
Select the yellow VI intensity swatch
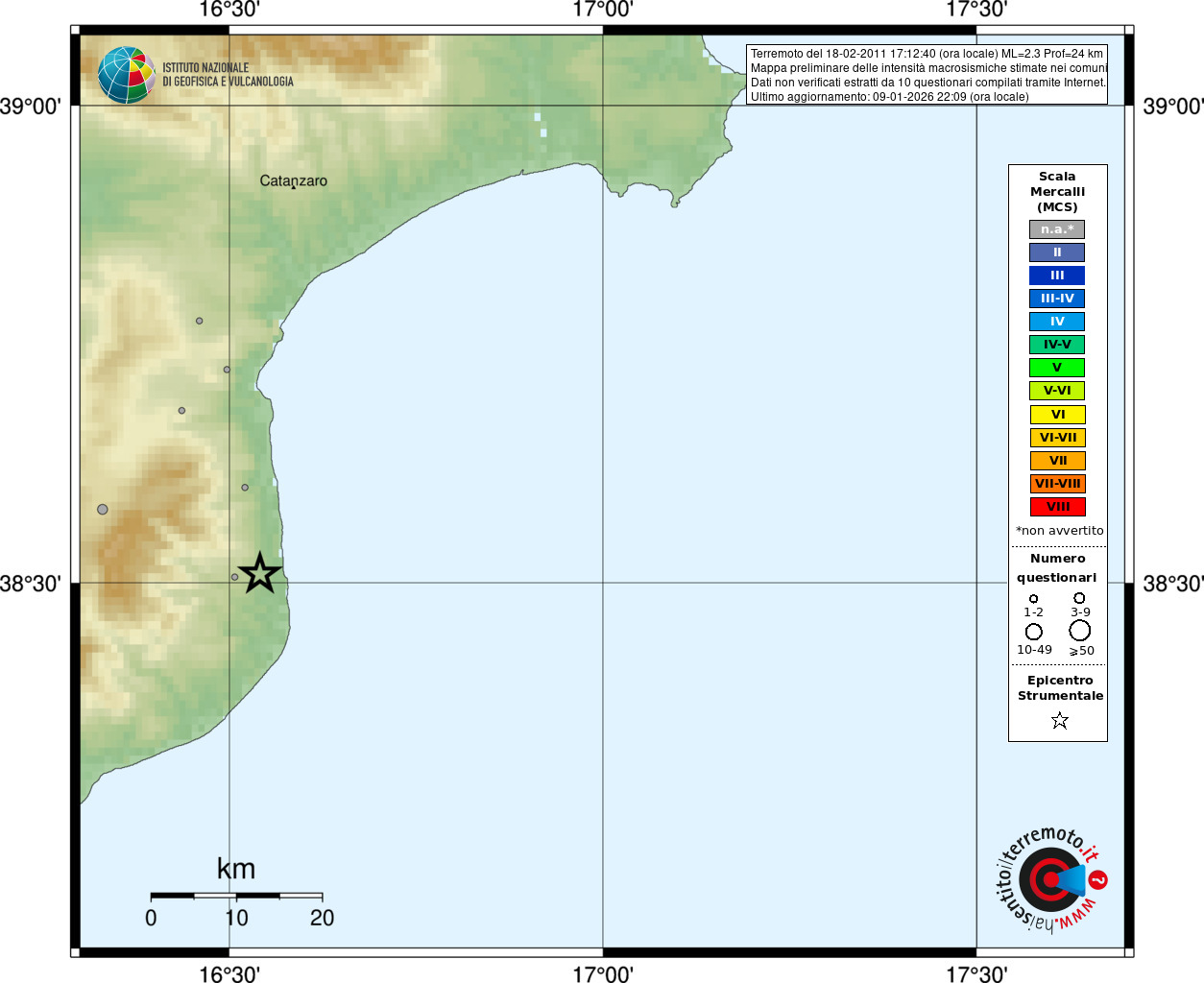1057,415
